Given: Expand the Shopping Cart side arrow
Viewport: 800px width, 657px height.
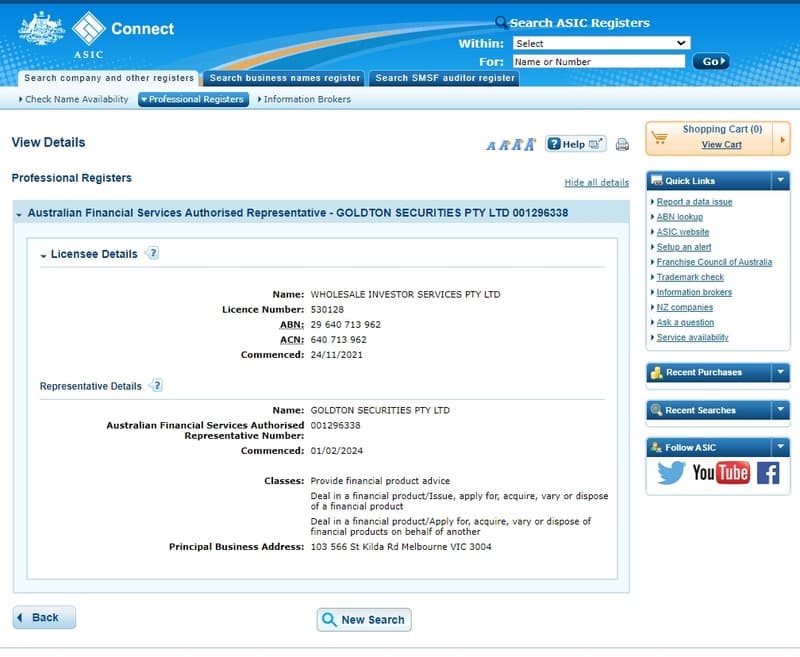Looking at the screenshot, I should 782,139.
